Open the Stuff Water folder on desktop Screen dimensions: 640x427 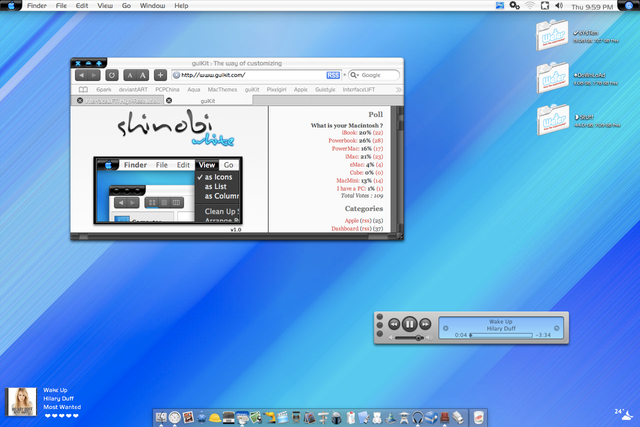[x=552, y=120]
